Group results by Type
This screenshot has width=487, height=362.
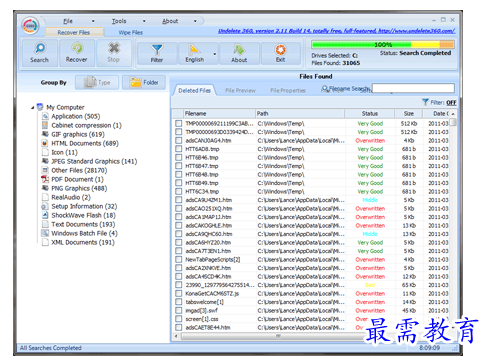point(97,82)
